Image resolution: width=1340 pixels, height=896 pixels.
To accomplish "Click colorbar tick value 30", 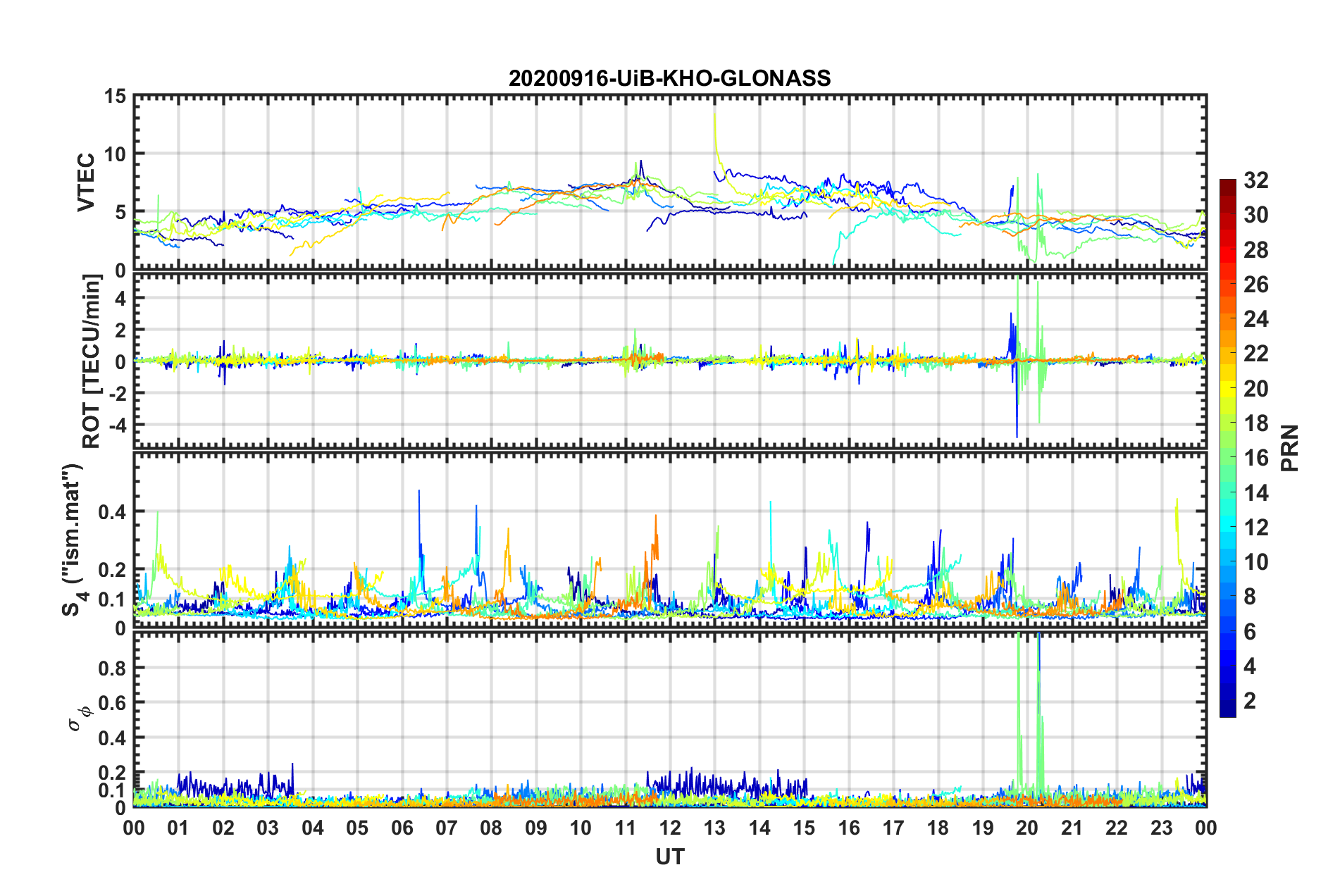I will coord(1255,215).
